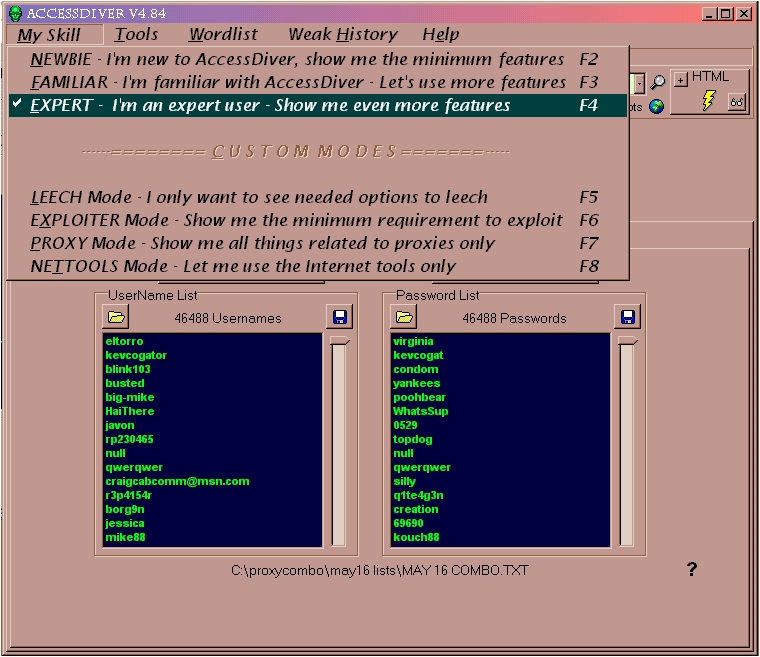Select username rp230465
The image size is (760, 657).
[129, 440]
